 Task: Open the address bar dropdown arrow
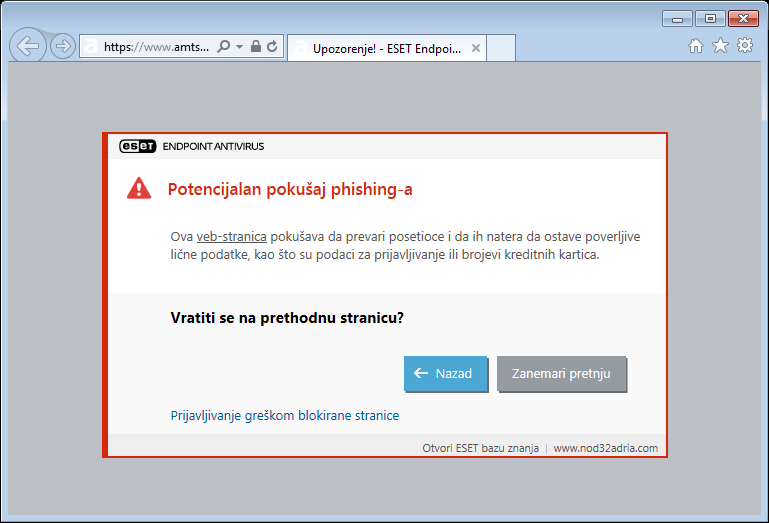coord(239,47)
